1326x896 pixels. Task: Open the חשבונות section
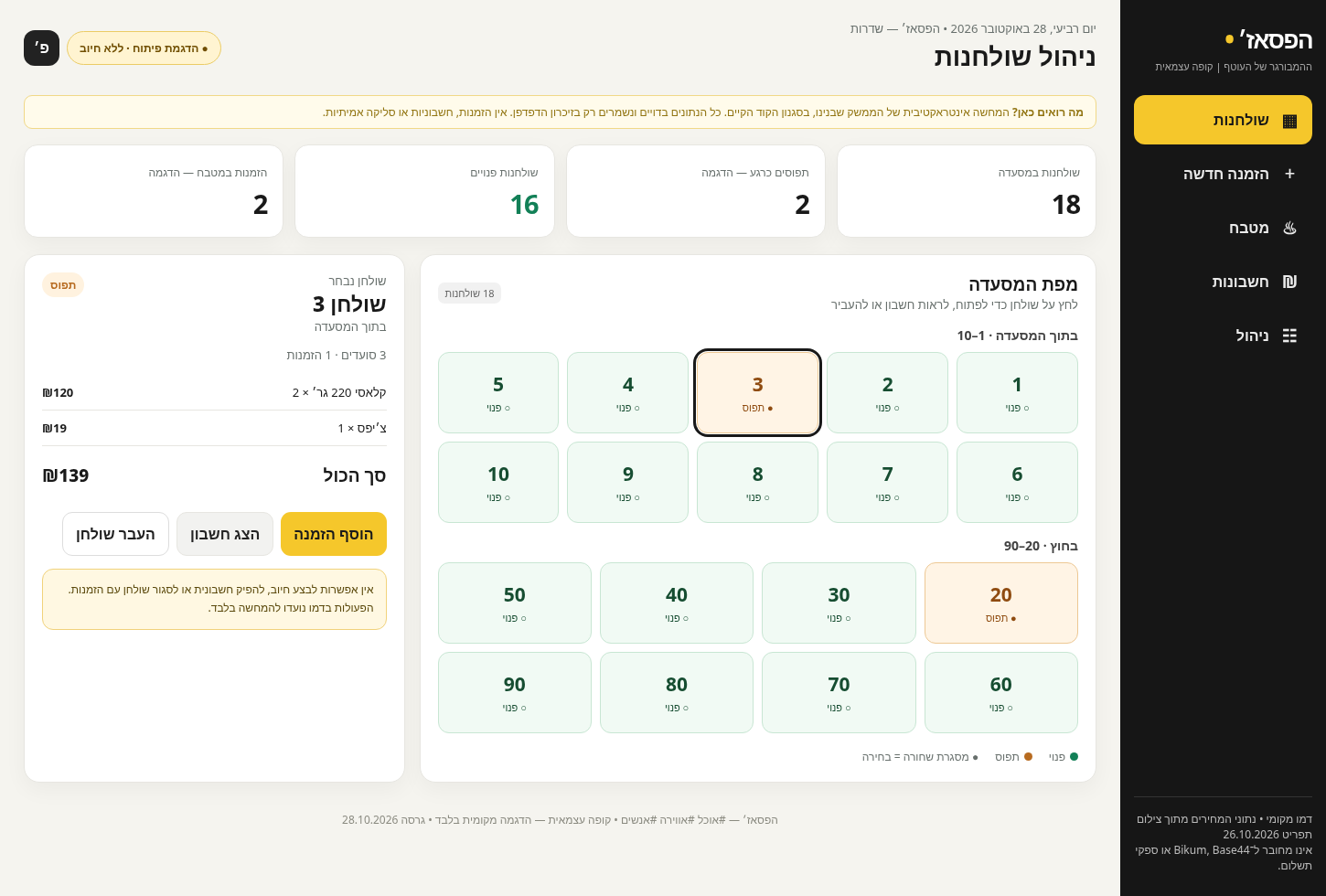(x=1223, y=282)
